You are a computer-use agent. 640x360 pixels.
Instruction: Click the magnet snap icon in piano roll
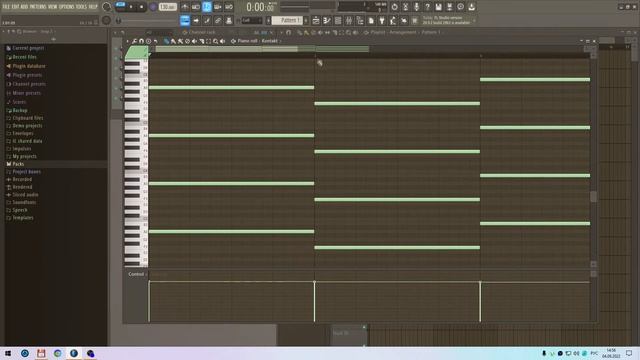pos(141,41)
